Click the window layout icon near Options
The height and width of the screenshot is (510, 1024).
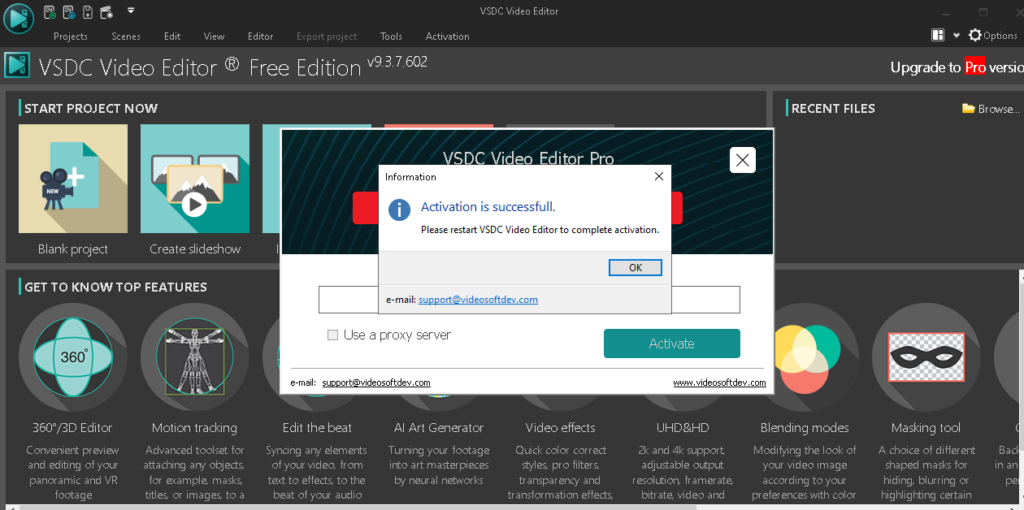[x=938, y=35]
